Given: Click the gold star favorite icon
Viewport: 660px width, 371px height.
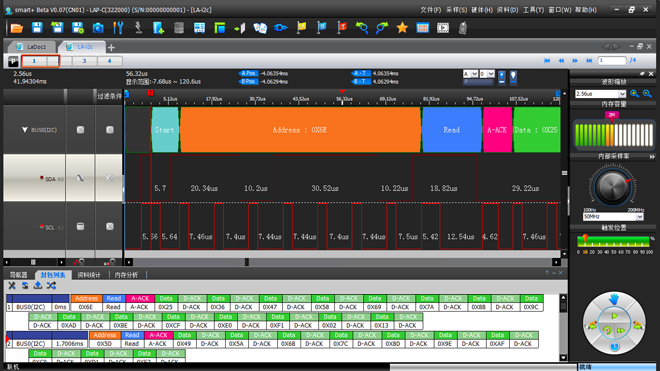Looking at the screenshot, I should pyautogui.click(x=402, y=28).
